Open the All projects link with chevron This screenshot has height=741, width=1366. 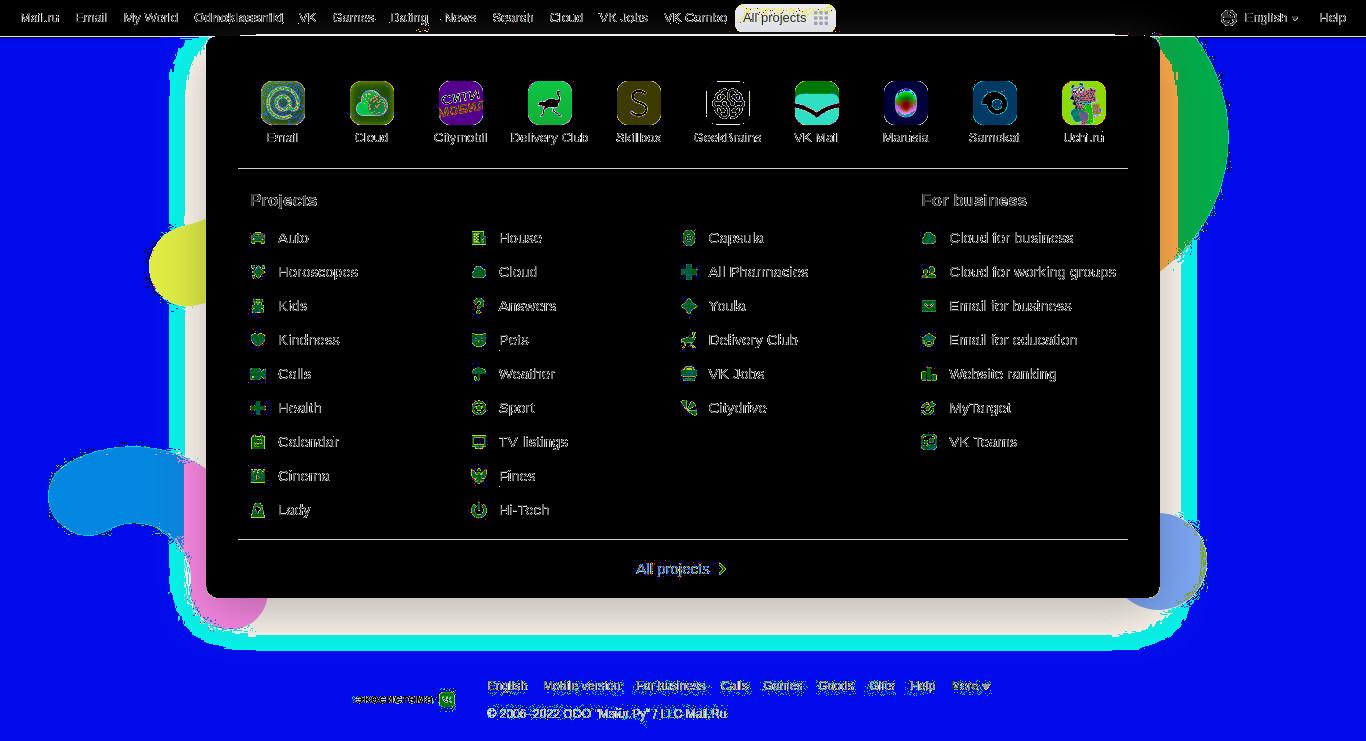682,569
